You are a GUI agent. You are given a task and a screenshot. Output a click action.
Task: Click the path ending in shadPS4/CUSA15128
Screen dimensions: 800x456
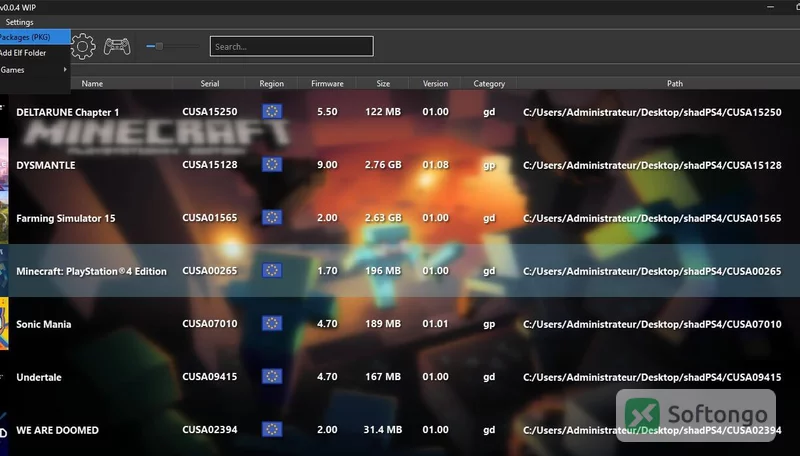(x=652, y=165)
